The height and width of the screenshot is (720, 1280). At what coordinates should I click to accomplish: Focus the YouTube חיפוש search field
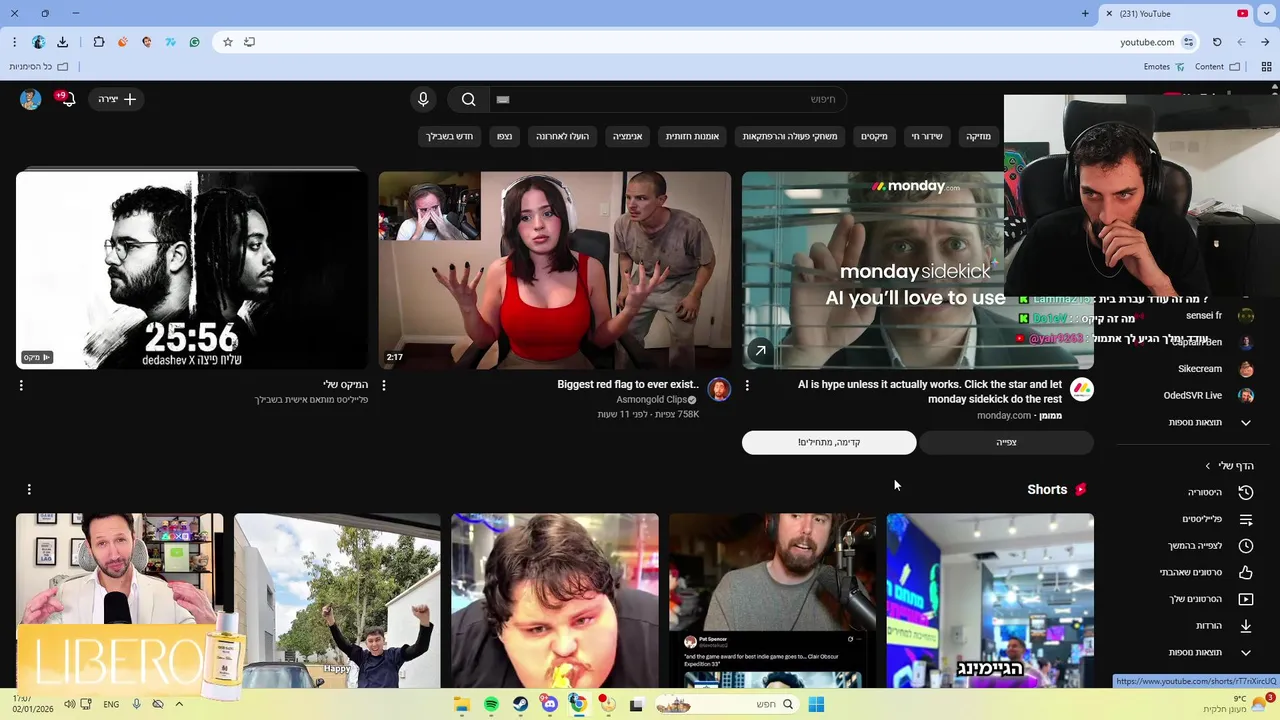666,99
